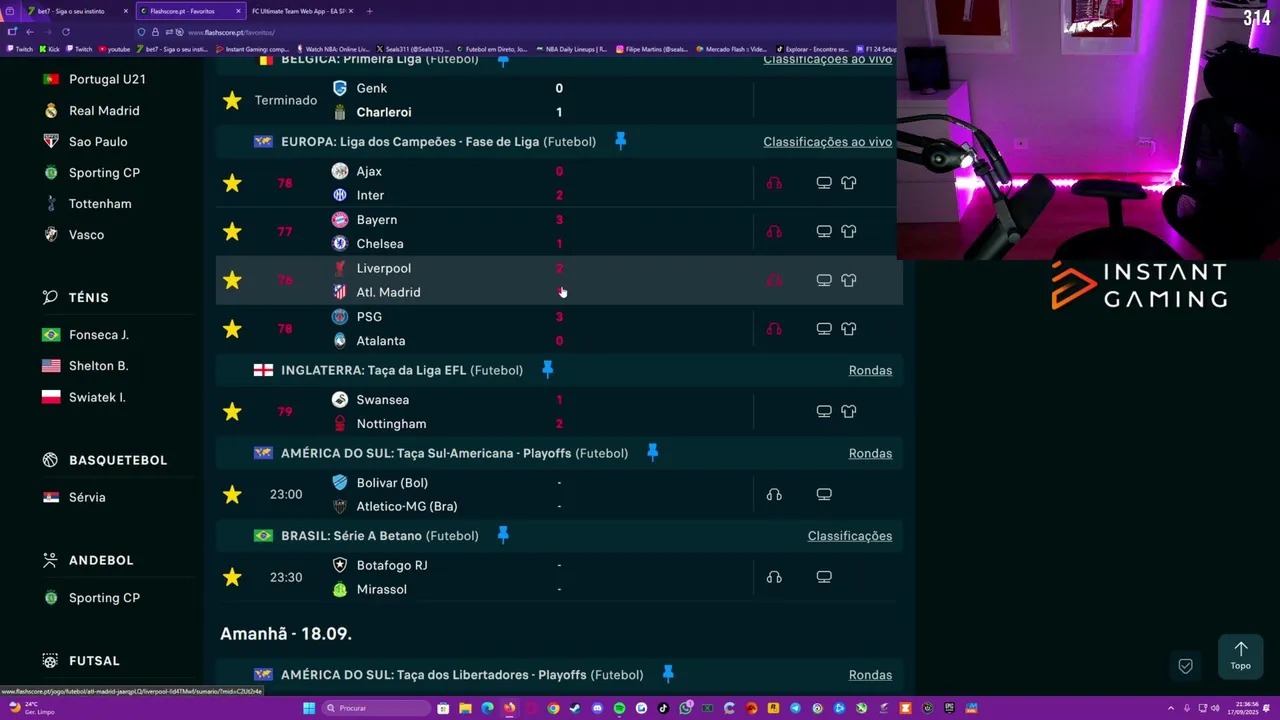Jump to top with Topo button
Viewport: 1280px width, 720px height.
[x=1240, y=656]
